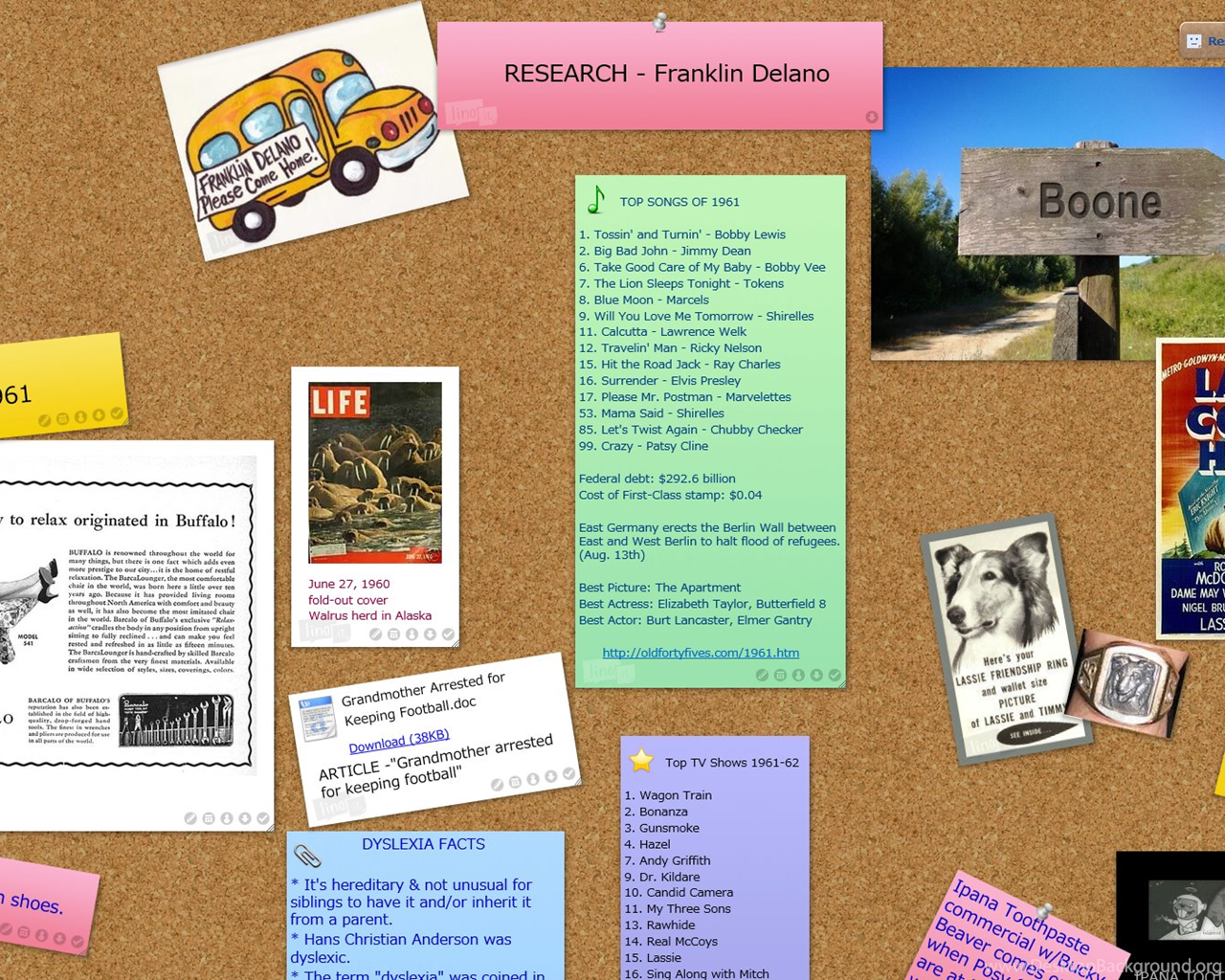Peel off the Grandmother Arrested note
1225x980 pixels.
point(568,773)
